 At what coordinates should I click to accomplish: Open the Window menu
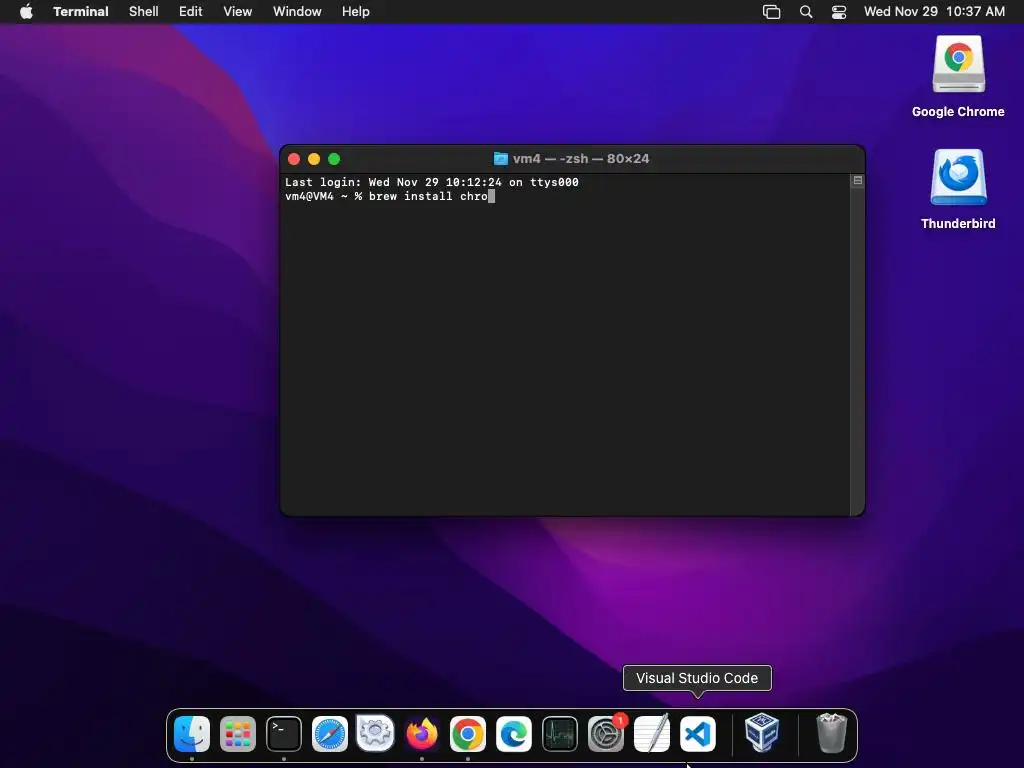[297, 11]
